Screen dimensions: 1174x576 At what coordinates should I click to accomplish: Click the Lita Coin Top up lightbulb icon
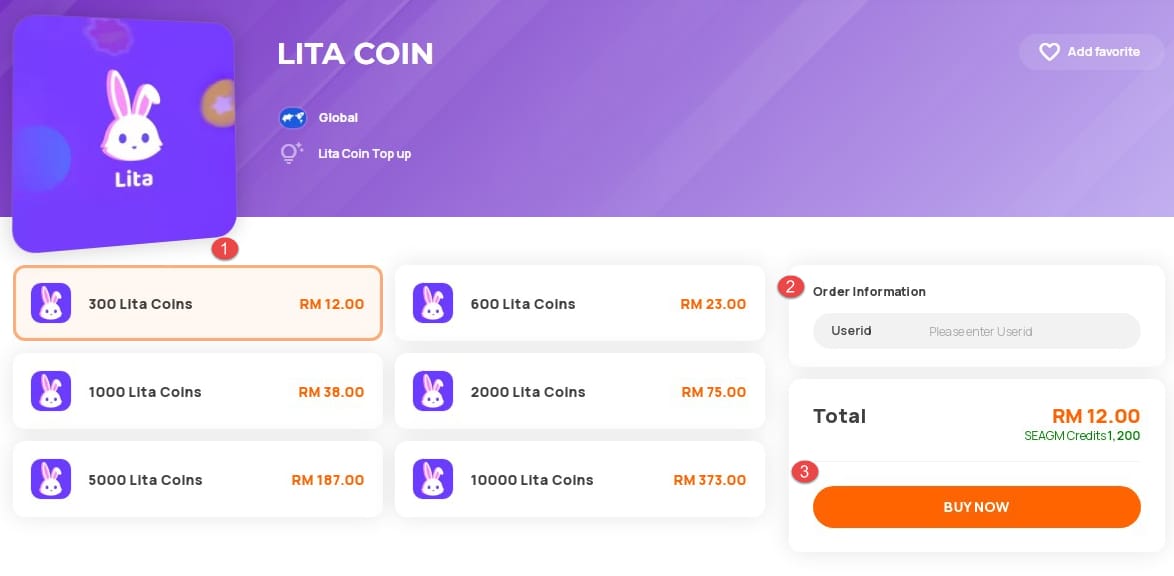coord(291,153)
